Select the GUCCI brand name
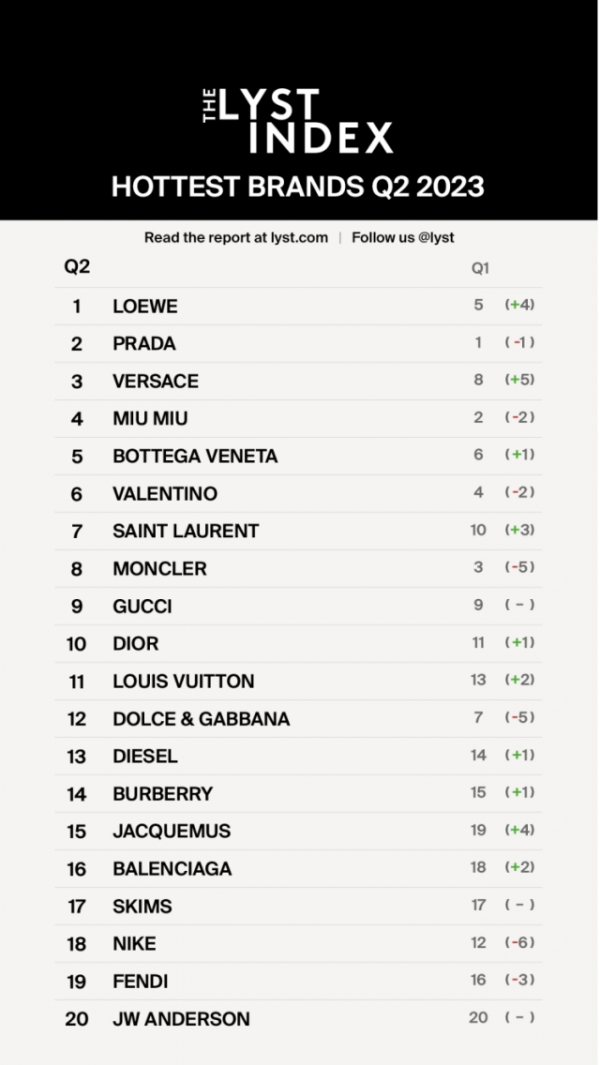The height and width of the screenshot is (1065, 600). coord(142,606)
